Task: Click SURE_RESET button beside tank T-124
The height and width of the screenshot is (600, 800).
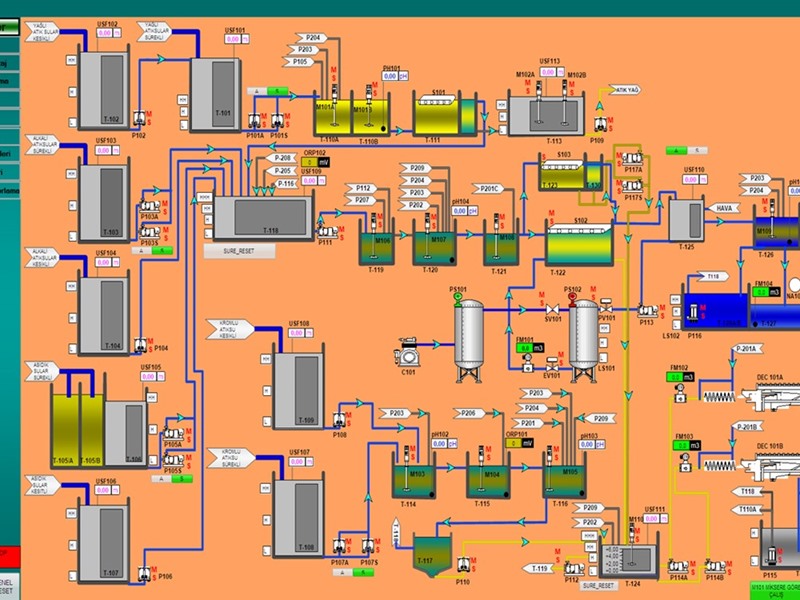Action: tap(599, 586)
